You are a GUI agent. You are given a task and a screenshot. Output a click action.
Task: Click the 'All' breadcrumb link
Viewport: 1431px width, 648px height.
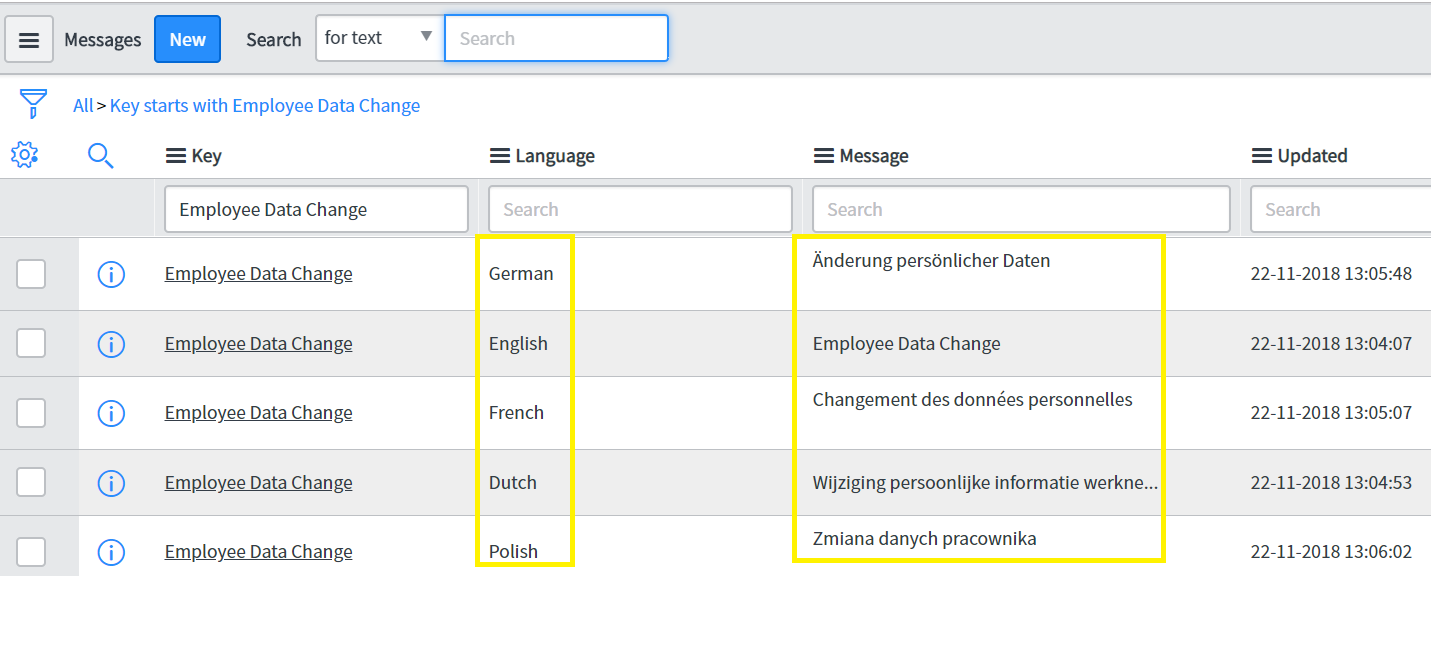tap(83, 105)
